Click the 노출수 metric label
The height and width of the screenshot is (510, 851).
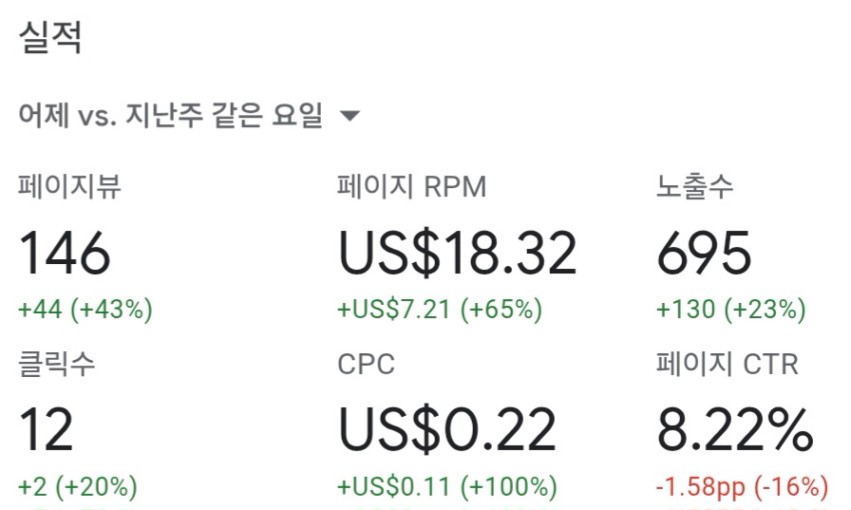click(x=695, y=186)
